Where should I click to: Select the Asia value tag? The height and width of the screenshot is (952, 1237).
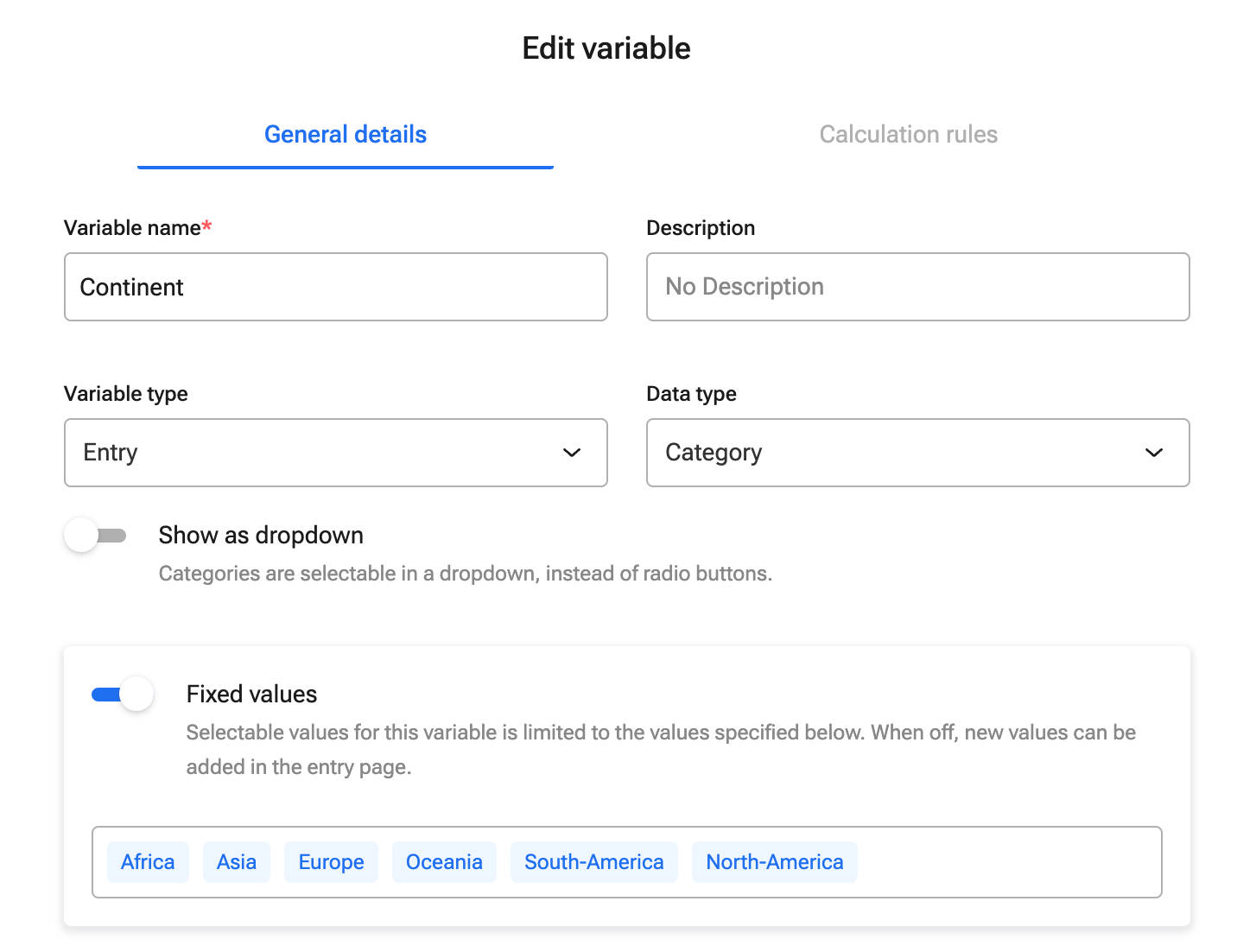237,862
